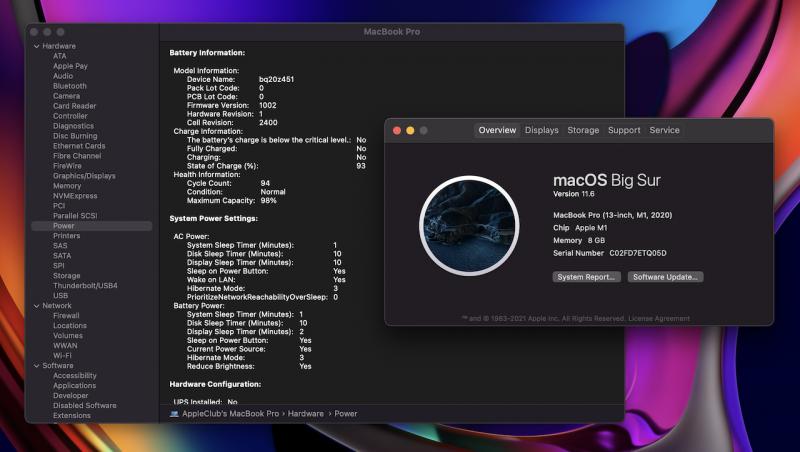Click Power in the bottom path bar

(x=346, y=414)
